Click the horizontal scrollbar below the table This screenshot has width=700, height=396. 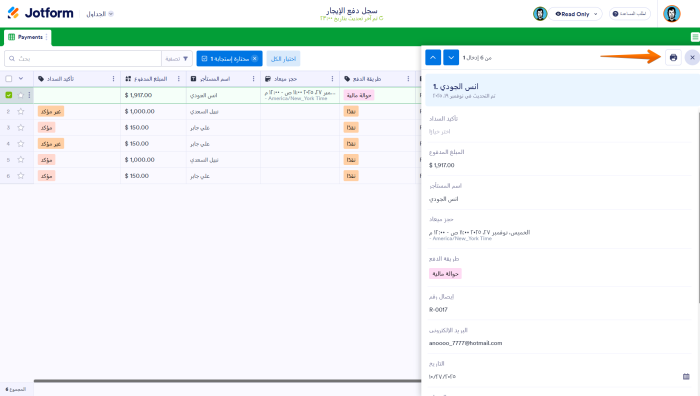click(227, 381)
